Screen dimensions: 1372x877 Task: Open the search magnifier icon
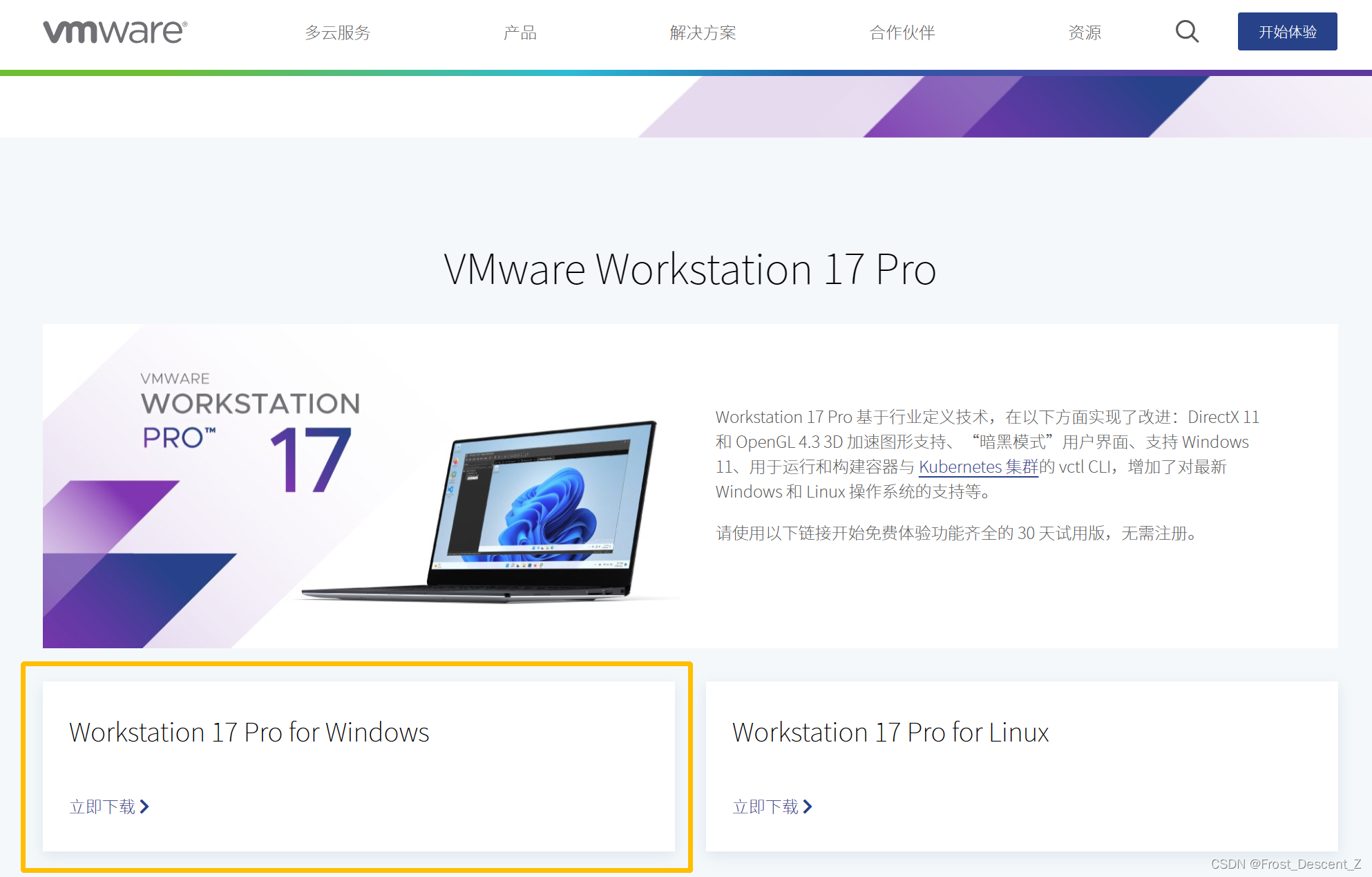pyautogui.click(x=1187, y=31)
